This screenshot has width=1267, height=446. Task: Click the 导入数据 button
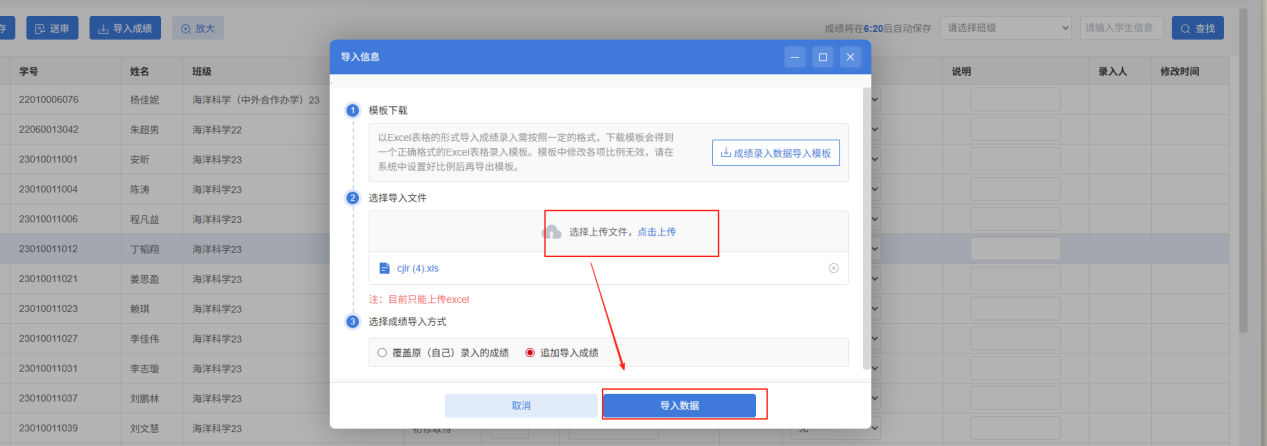[679, 405]
